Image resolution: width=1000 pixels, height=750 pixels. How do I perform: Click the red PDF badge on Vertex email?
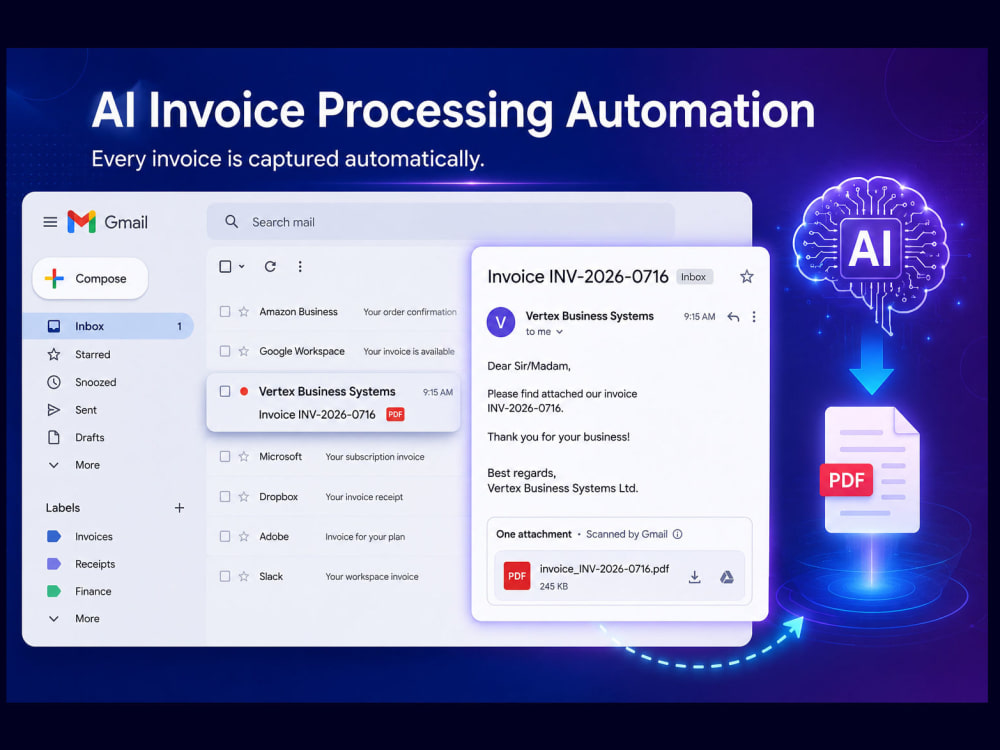pyautogui.click(x=395, y=415)
